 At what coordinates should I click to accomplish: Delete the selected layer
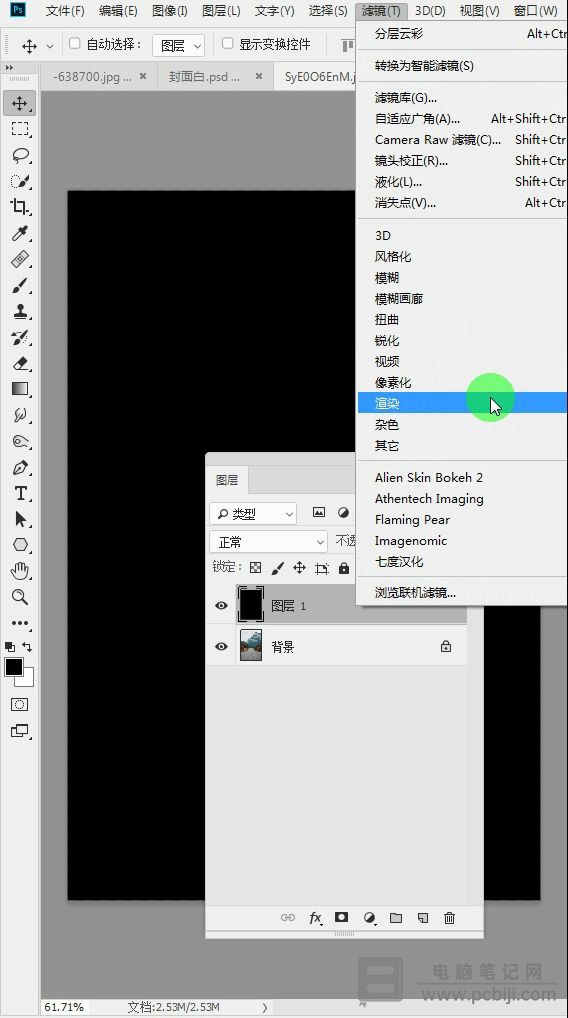[449, 917]
